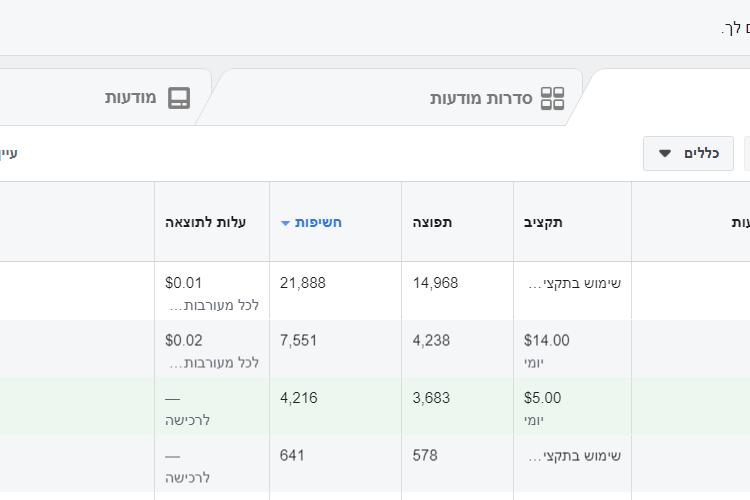Switch to the מודעות tab
The width and height of the screenshot is (750, 500).
[131, 98]
